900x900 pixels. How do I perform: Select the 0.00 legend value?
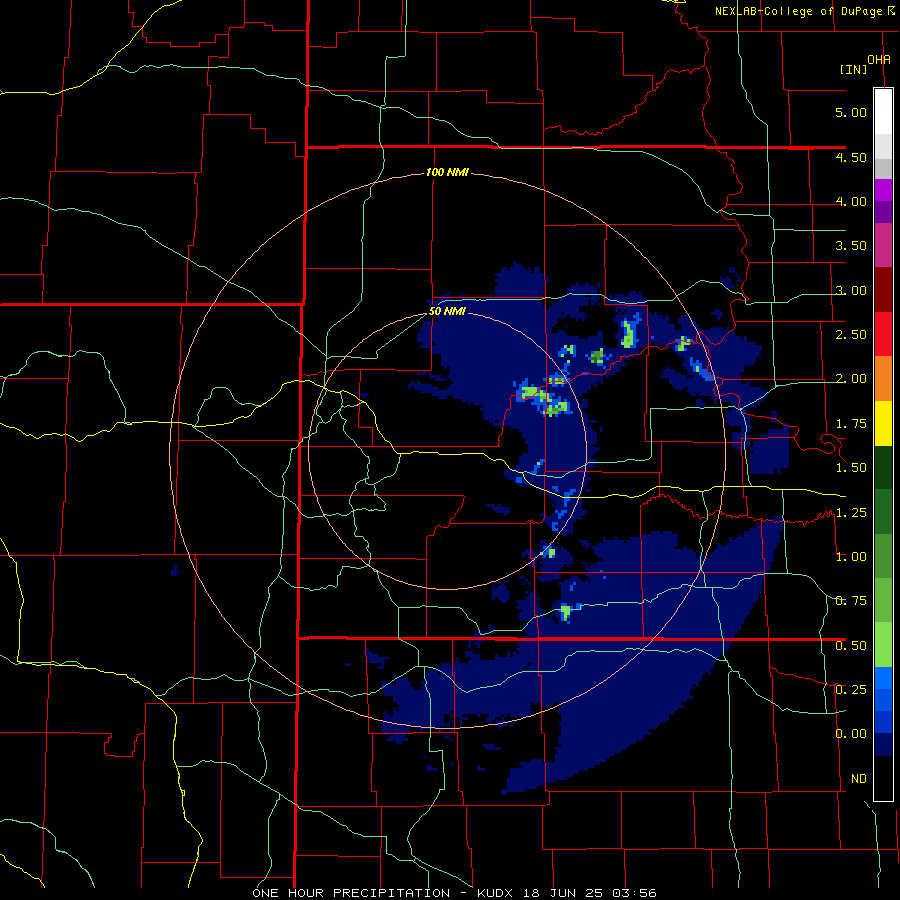pyautogui.click(x=851, y=734)
